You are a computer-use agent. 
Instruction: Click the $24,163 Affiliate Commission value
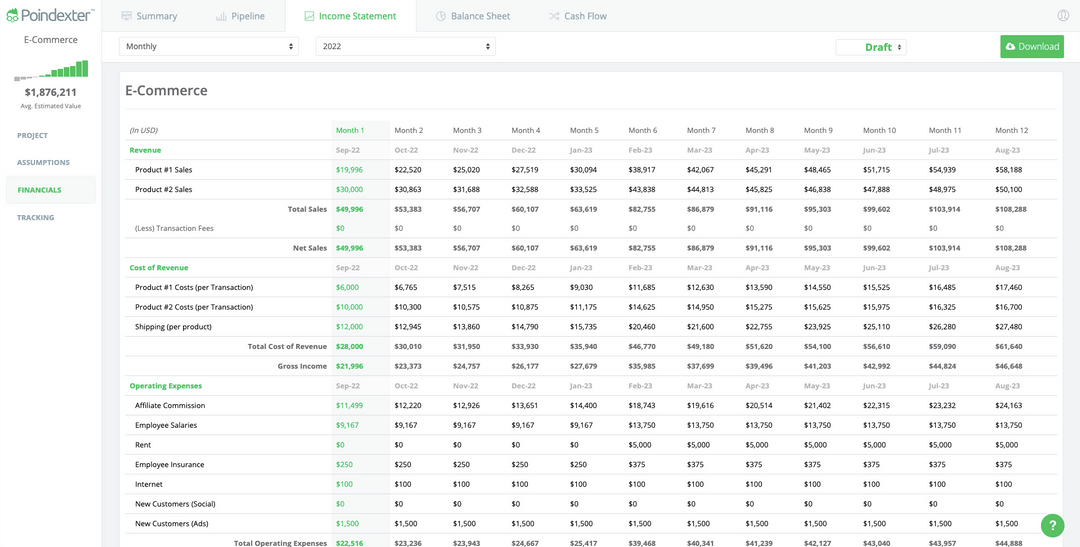tap(1008, 406)
